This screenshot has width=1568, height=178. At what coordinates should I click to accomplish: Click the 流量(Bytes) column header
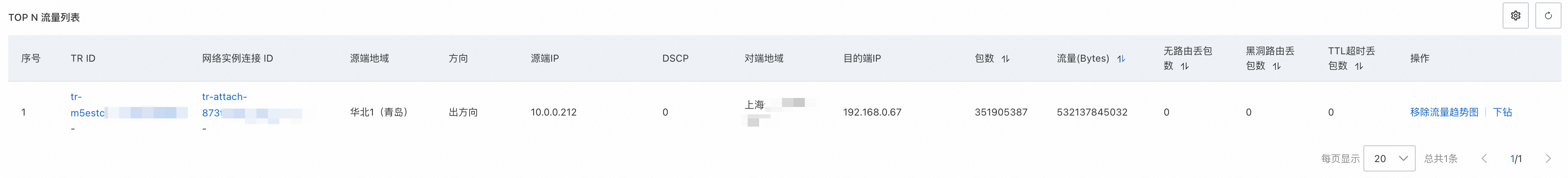click(1083, 58)
